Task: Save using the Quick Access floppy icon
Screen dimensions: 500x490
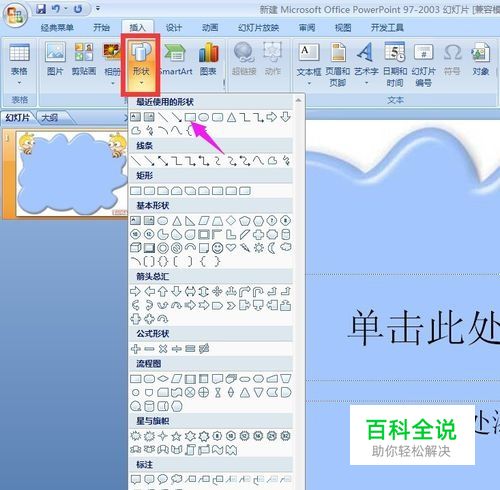Action: pos(41,9)
